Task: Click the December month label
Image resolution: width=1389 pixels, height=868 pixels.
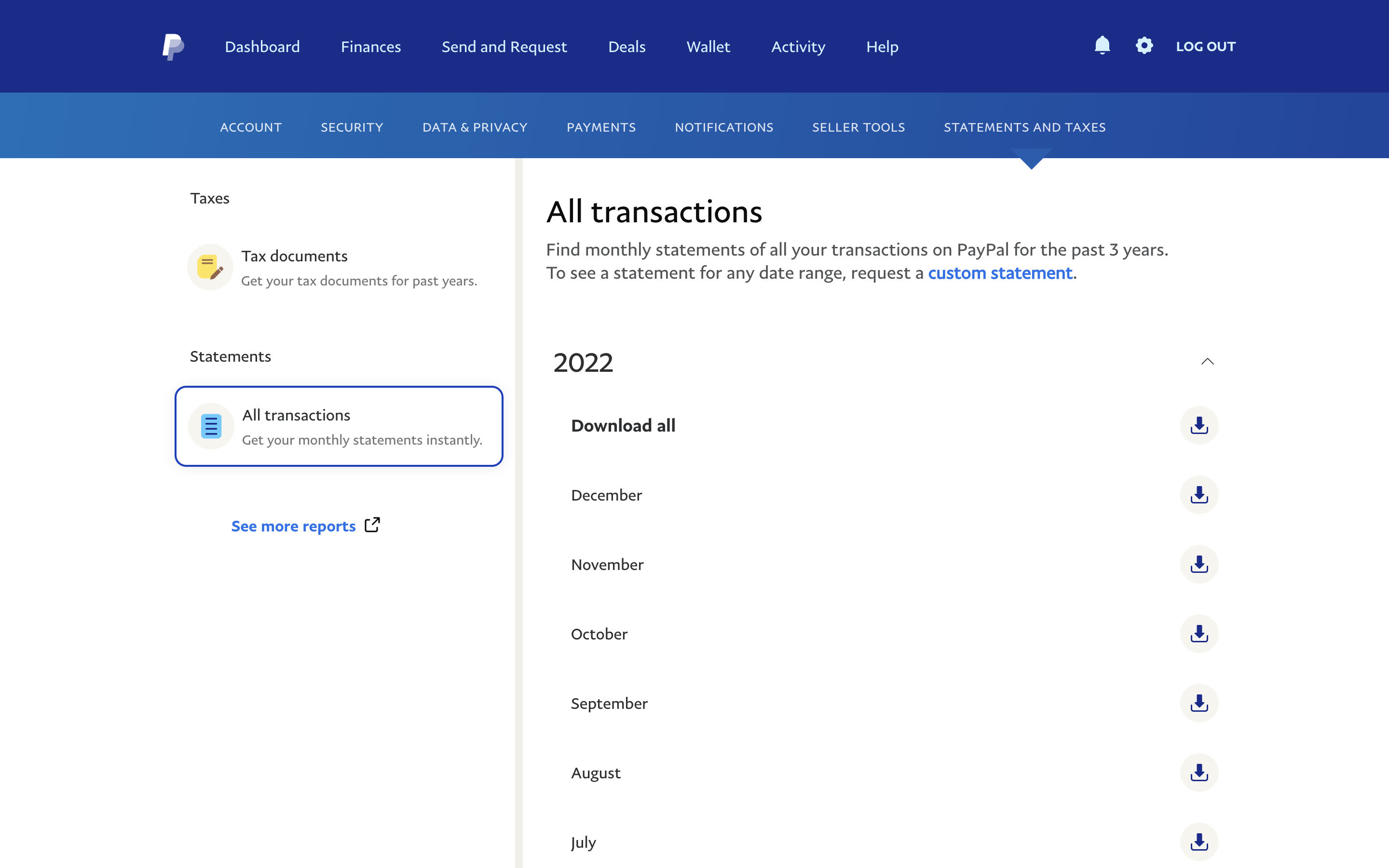Action: pos(606,495)
